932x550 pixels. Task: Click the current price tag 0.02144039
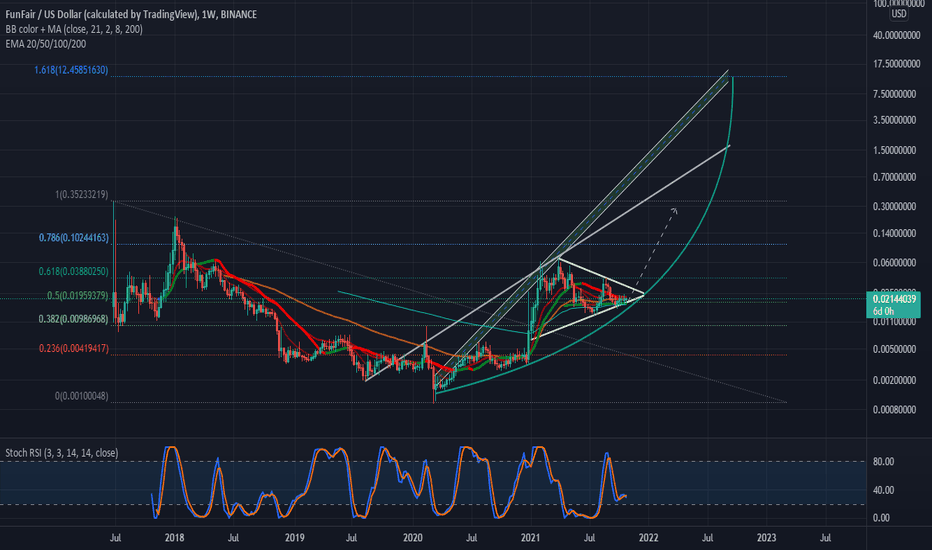coord(894,299)
